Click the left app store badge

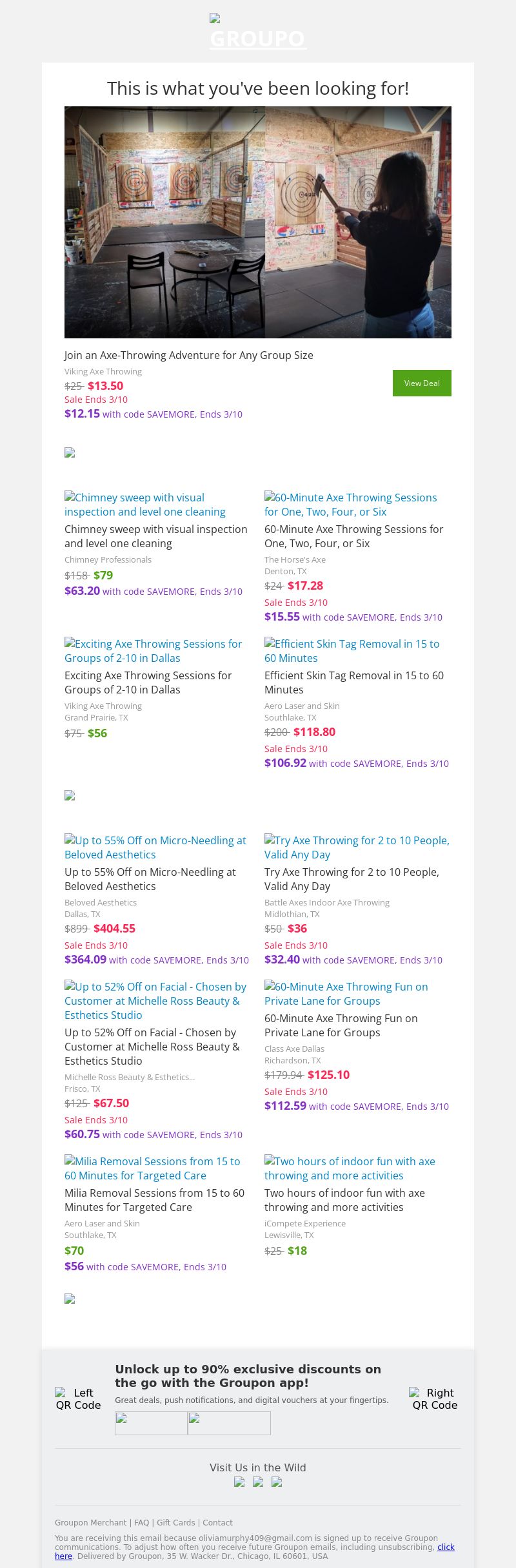click(x=151, y=1423)
